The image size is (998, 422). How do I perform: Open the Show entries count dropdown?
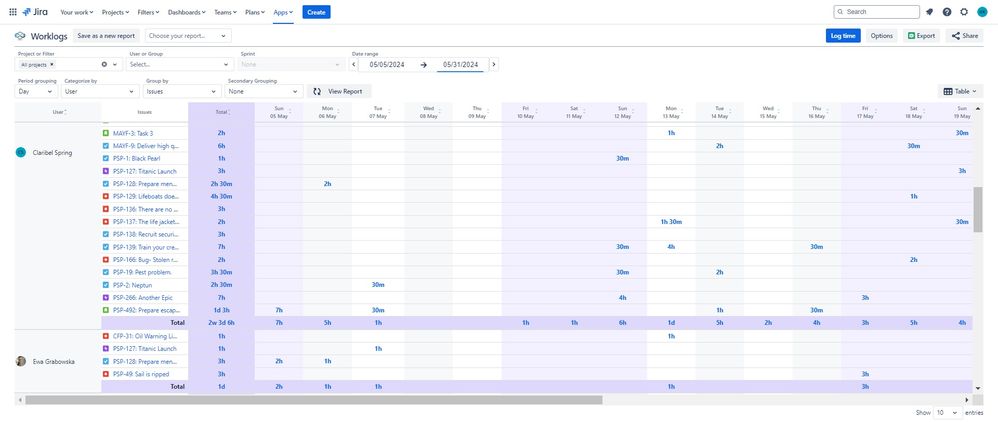pyautogui.click(x=947, y=412)
